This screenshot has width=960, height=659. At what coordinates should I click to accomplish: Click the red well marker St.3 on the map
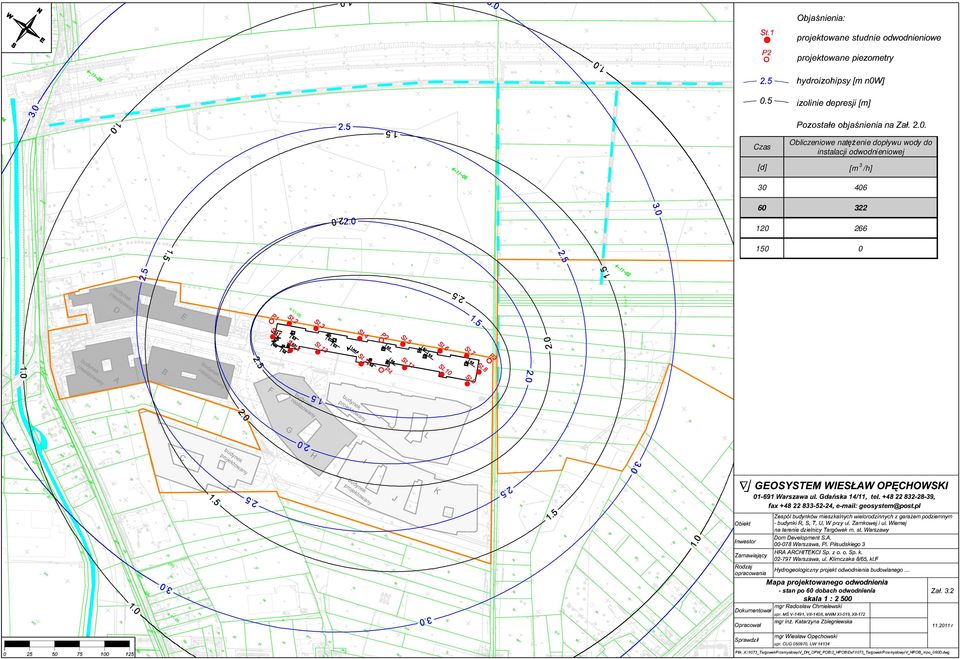(316, 328)
